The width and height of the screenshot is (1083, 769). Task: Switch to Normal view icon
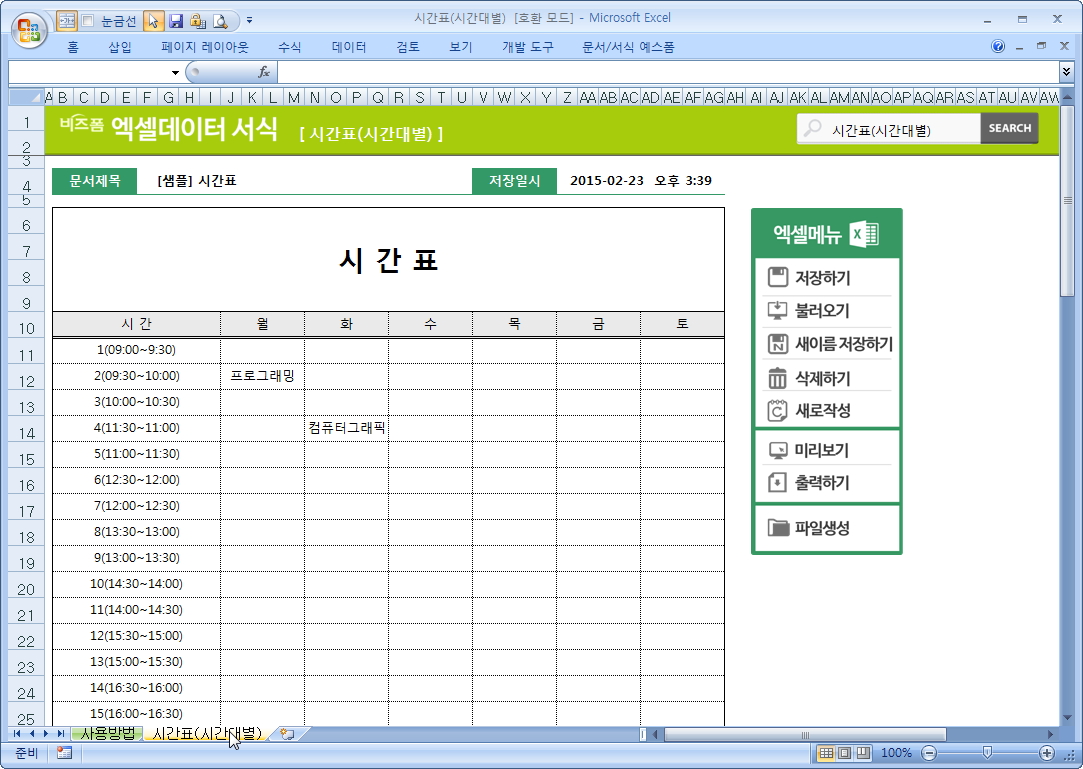825,753
